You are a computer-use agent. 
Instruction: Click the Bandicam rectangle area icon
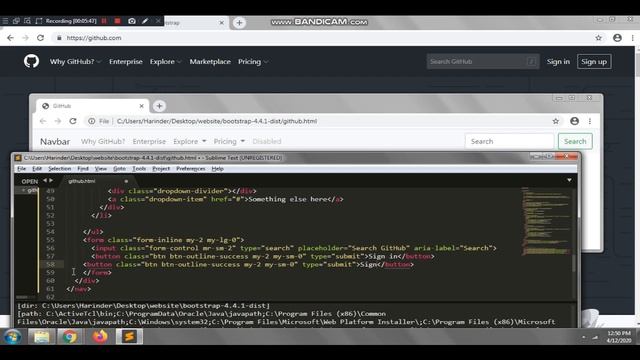[x=38, y=21]
